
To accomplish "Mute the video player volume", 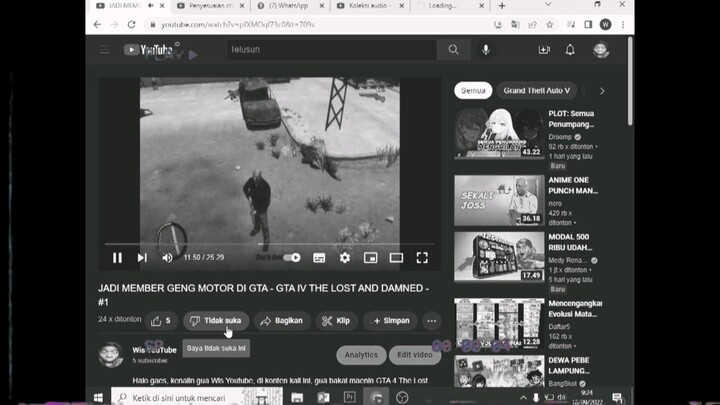I will (x=167, y=258).
